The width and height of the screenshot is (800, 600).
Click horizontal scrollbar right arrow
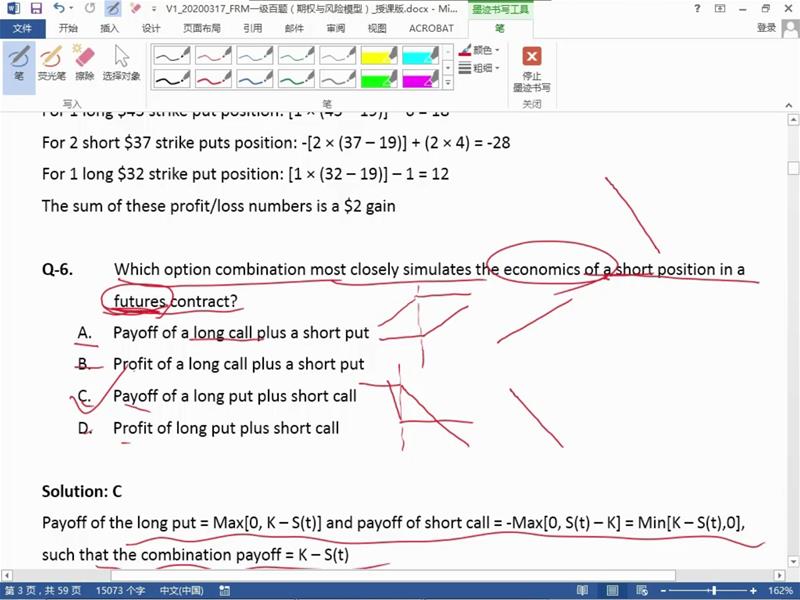click(x=779, y=576)
